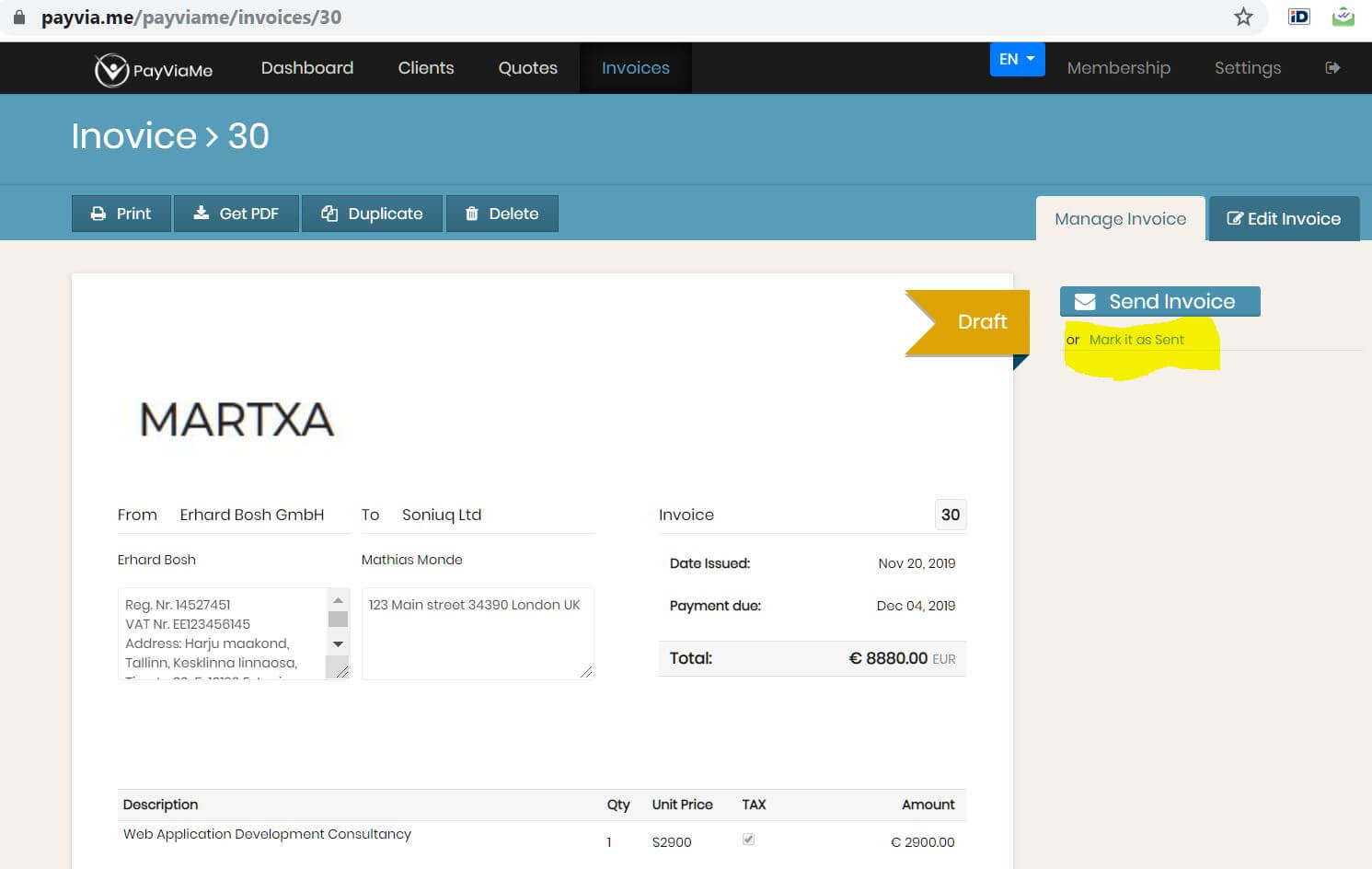Click the Soniuq Ltd recipient name
The width and height of the screenshot is (1372, 869).
tap(442, 515)
